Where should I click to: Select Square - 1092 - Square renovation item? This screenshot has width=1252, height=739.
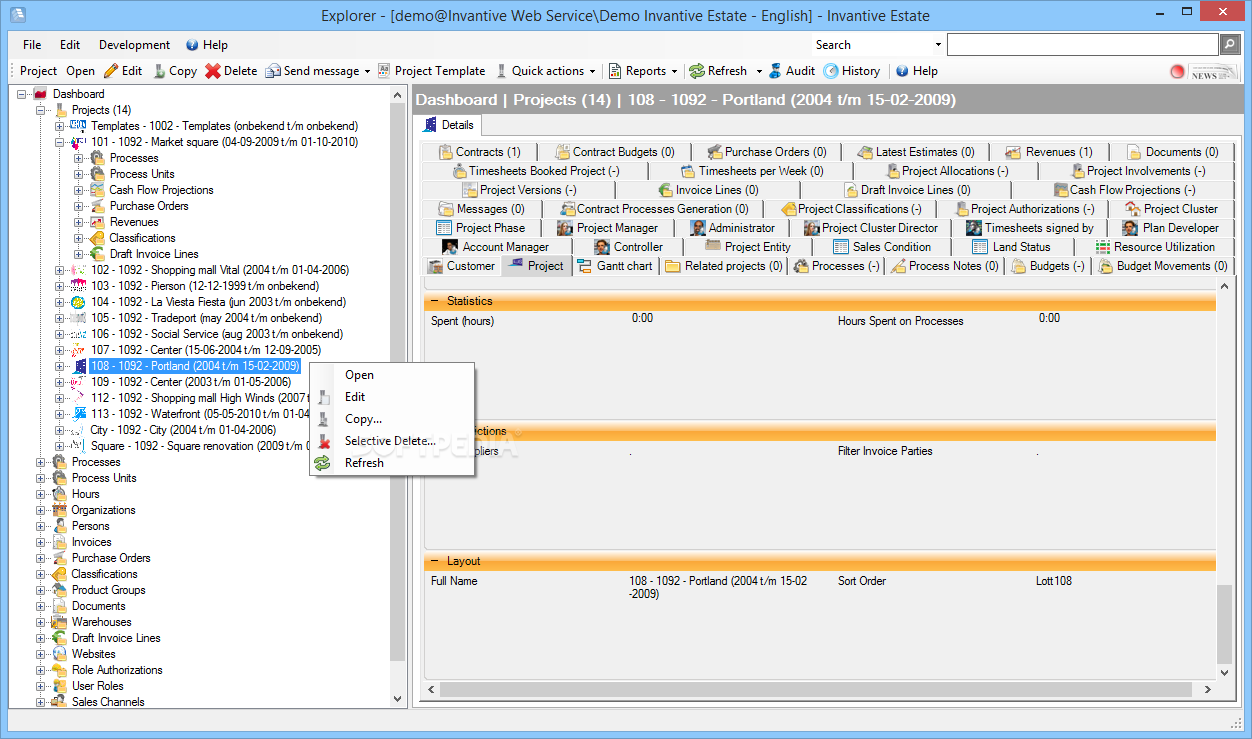[197, 446]
